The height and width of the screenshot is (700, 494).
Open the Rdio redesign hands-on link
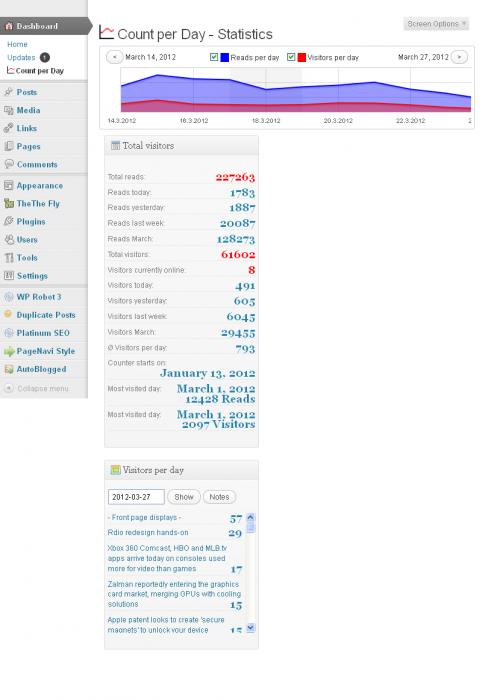pyautogui.click(x=148, y=533)
